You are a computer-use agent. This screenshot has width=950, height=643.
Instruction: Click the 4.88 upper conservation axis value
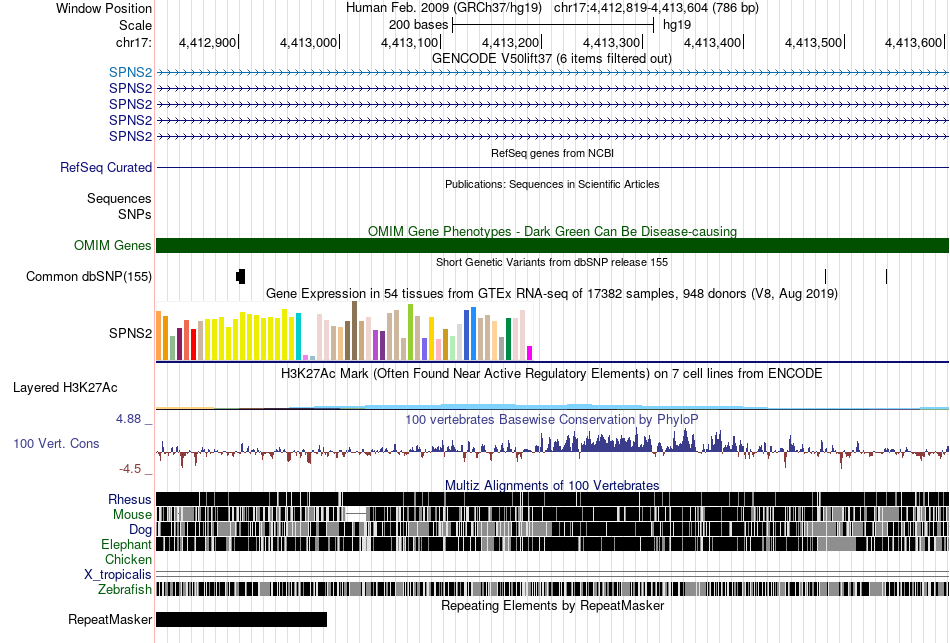[128, 419]
